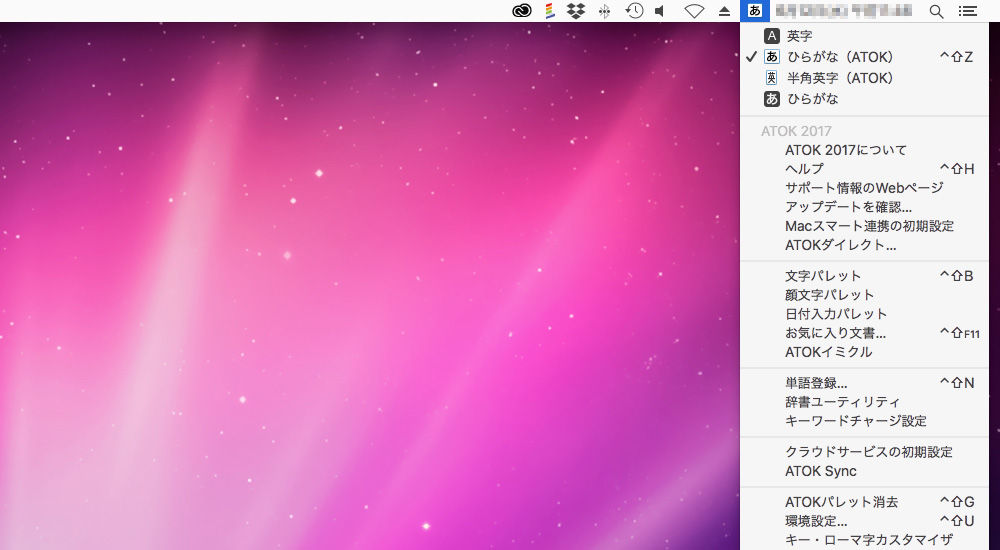Select 半角英字 (ATOK) input mode
1000x550 pixels.
[864, 78]
